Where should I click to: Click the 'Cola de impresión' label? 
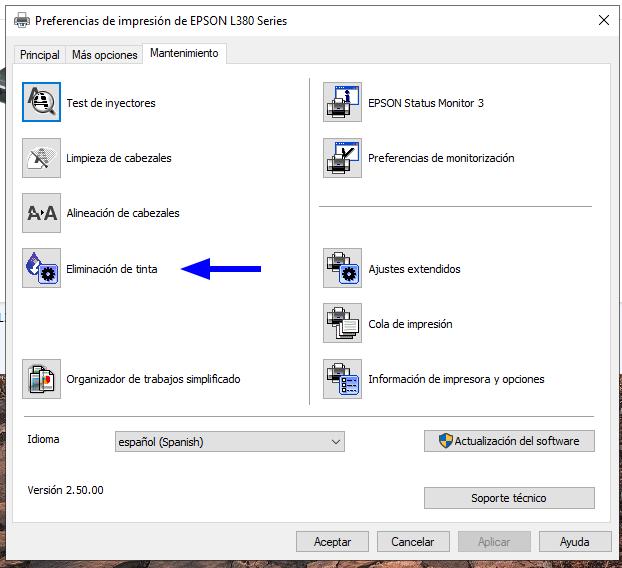(410, 324)
